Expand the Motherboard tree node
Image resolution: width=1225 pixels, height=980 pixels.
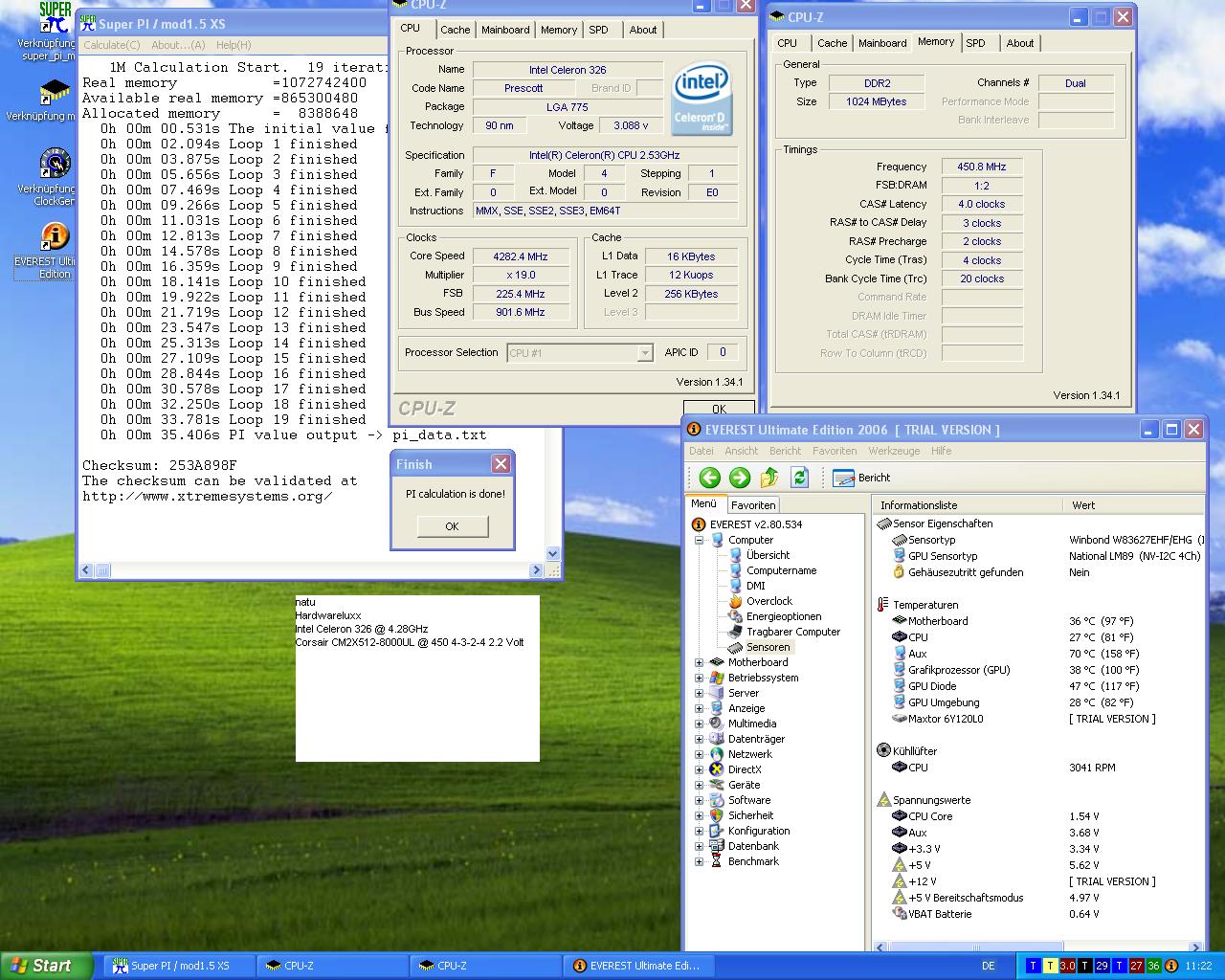699,662
